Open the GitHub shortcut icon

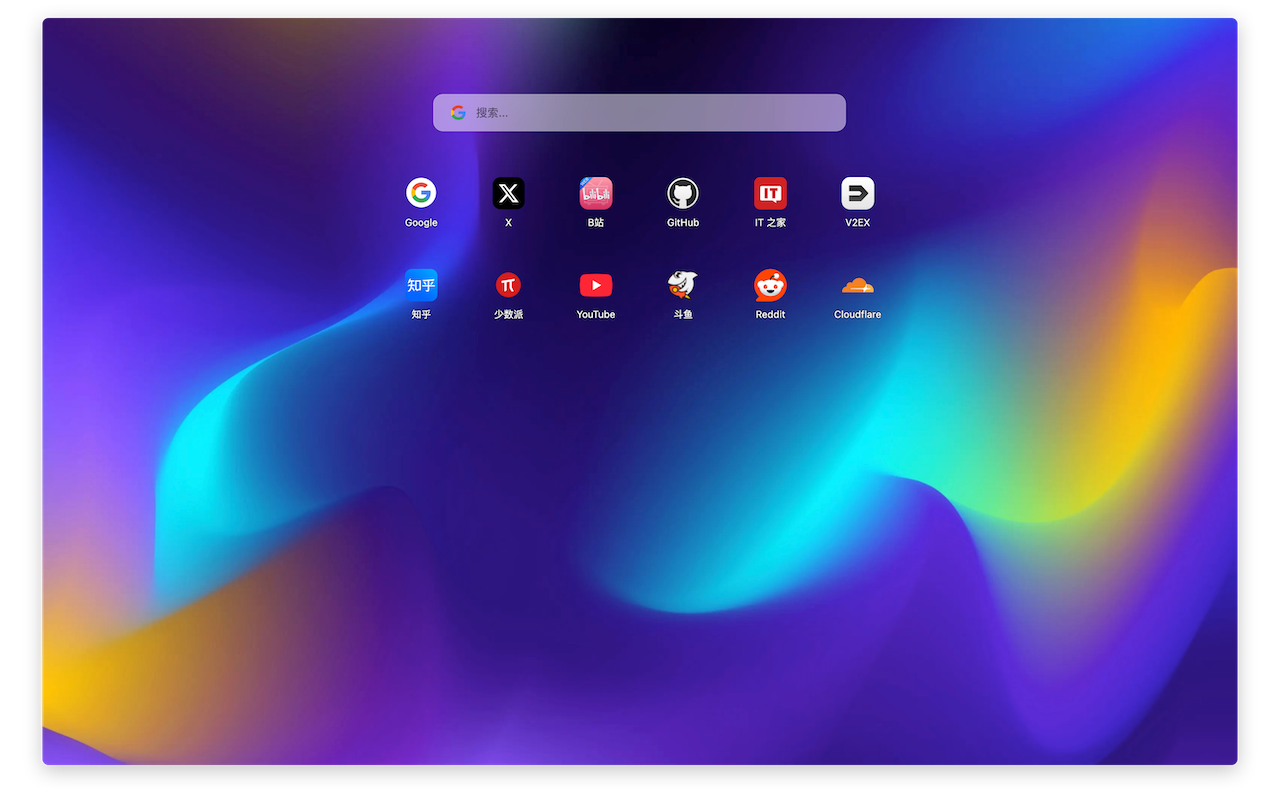tap(683, 193)
